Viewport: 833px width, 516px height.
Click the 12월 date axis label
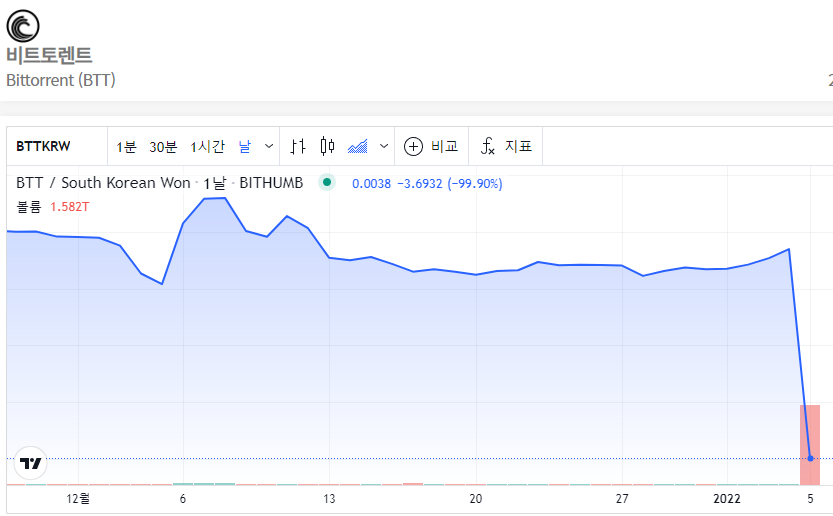pos(78,498)
